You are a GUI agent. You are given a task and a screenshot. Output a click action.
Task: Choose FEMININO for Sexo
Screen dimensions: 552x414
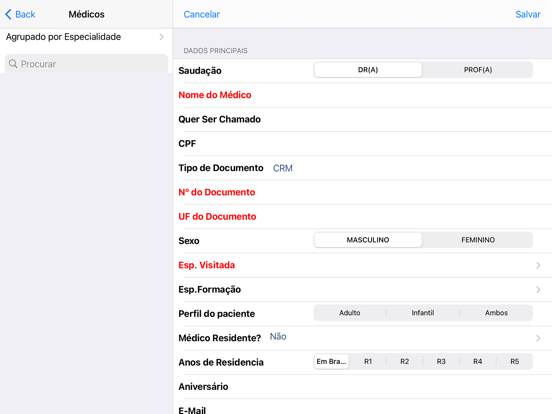coord(478,240)
